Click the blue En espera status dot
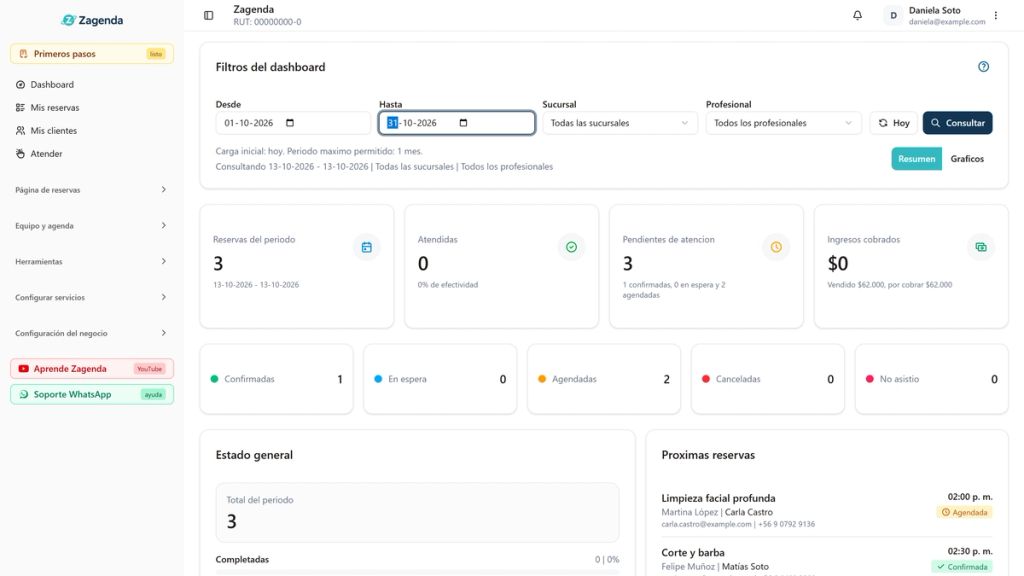The height and width of the screenshot is (576, 1024). pos(378,379)
